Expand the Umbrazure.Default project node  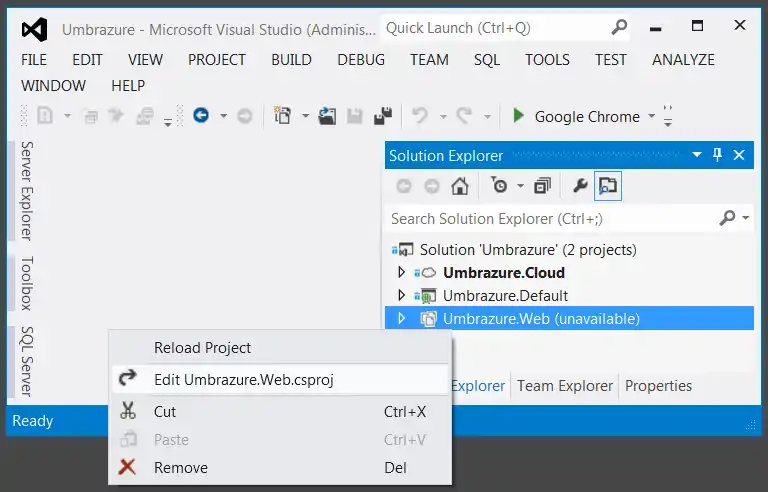(x=401, y=295)
